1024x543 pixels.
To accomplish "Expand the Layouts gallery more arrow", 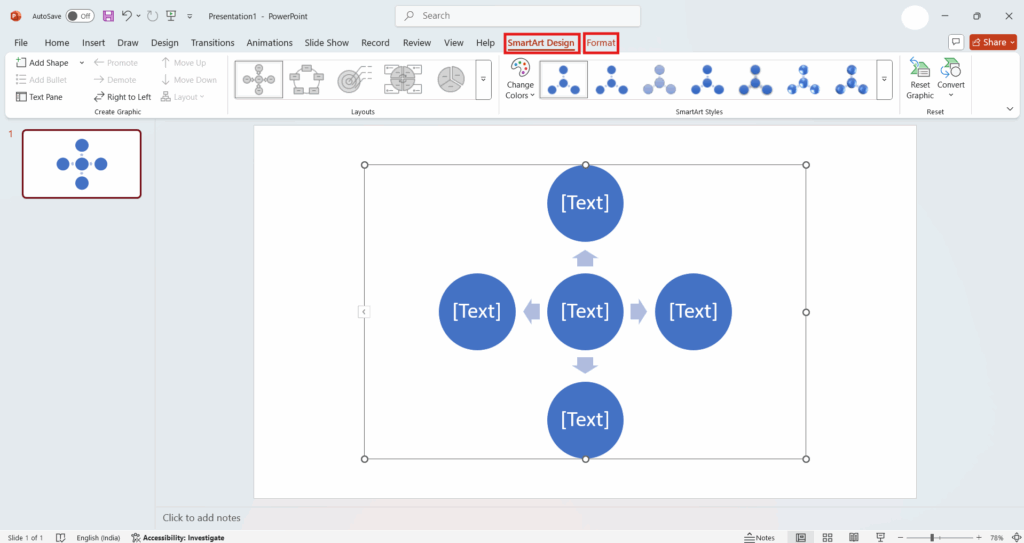I will click(x=483, y=79).
